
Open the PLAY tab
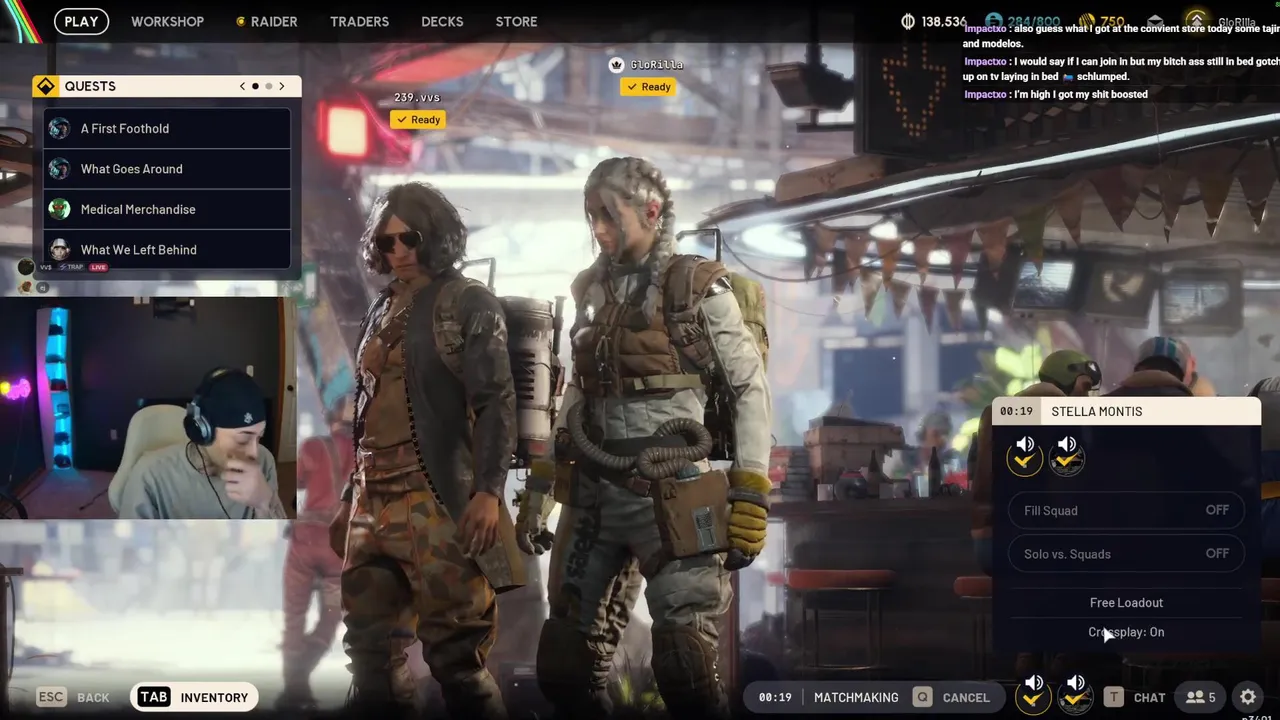pos(81,21)
